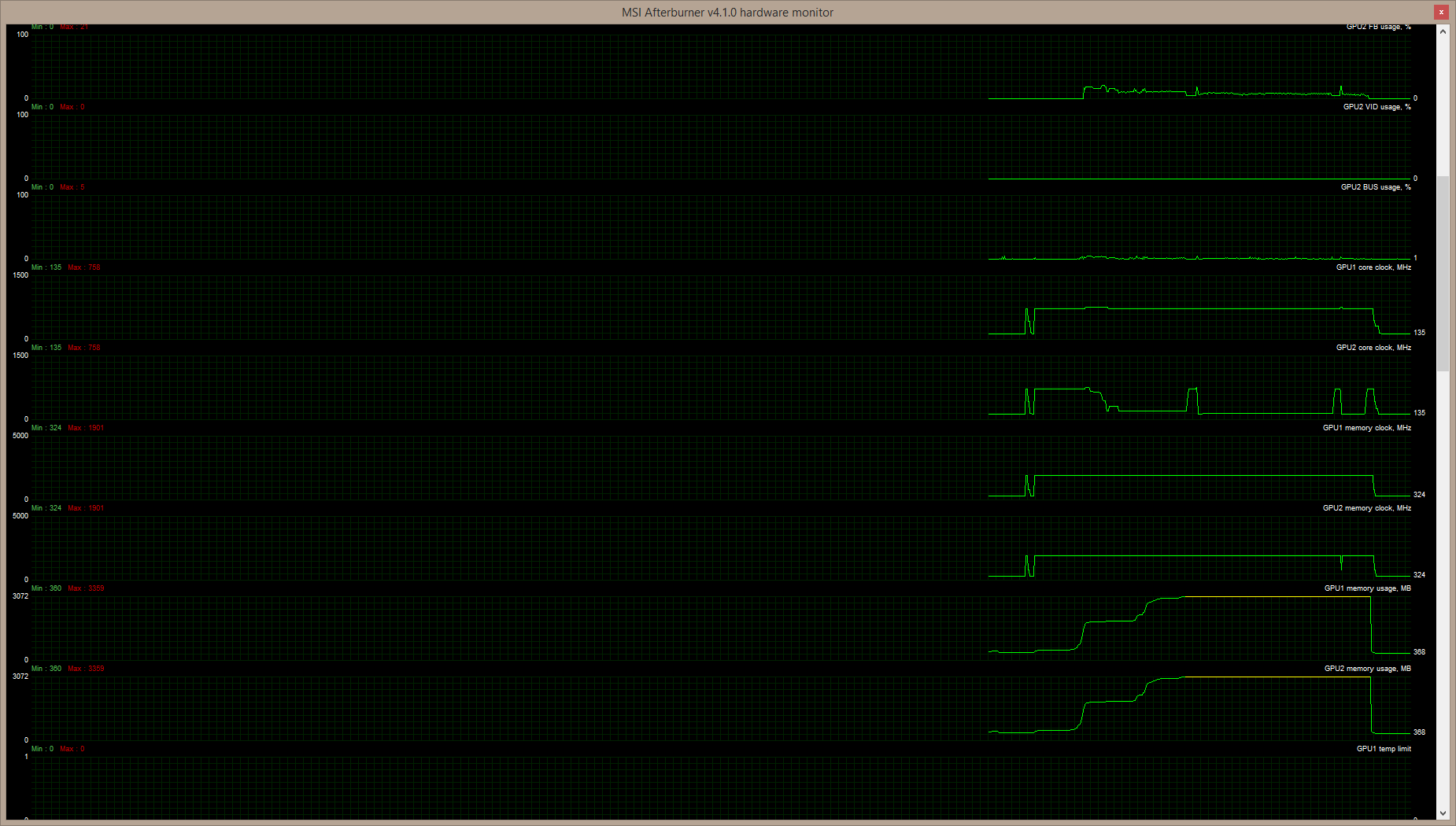
Task: Click current value 368 of GPU2 memory usage
Action: (x=1419, y=732)
